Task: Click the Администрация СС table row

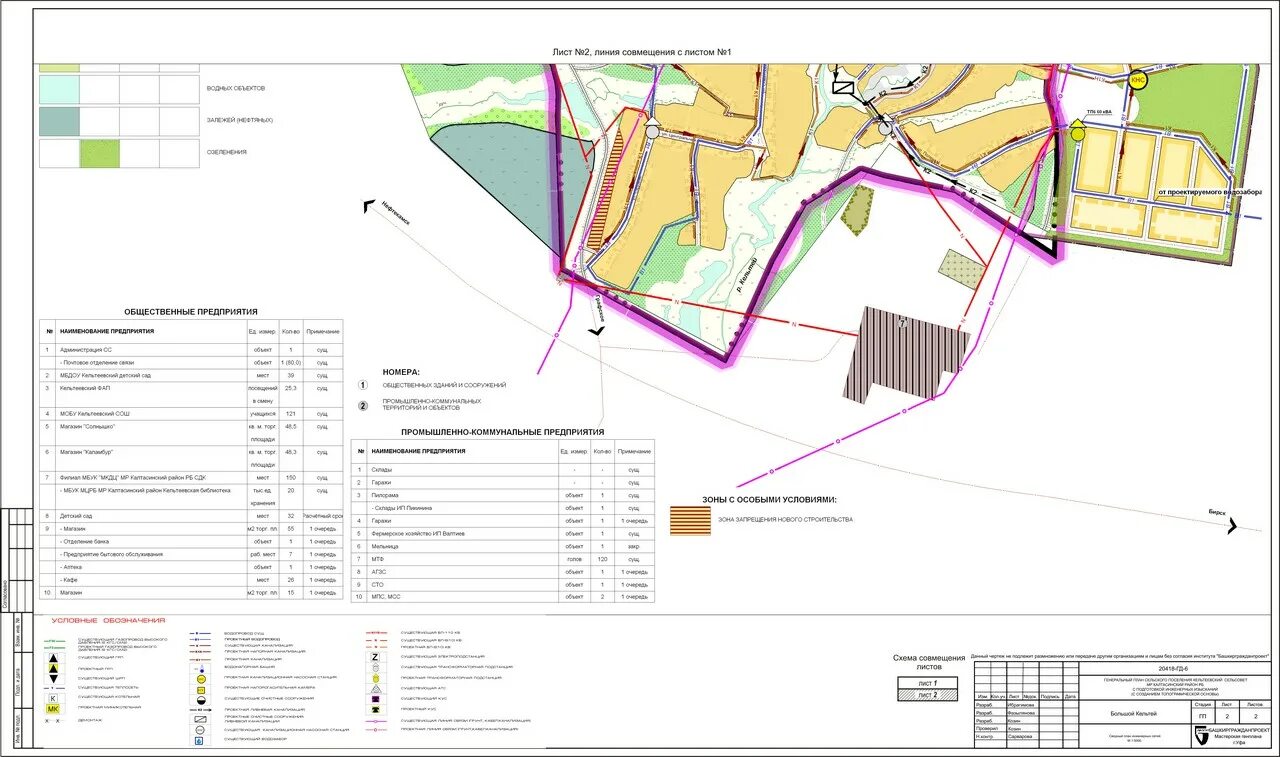Action: (x=191, y=350)
